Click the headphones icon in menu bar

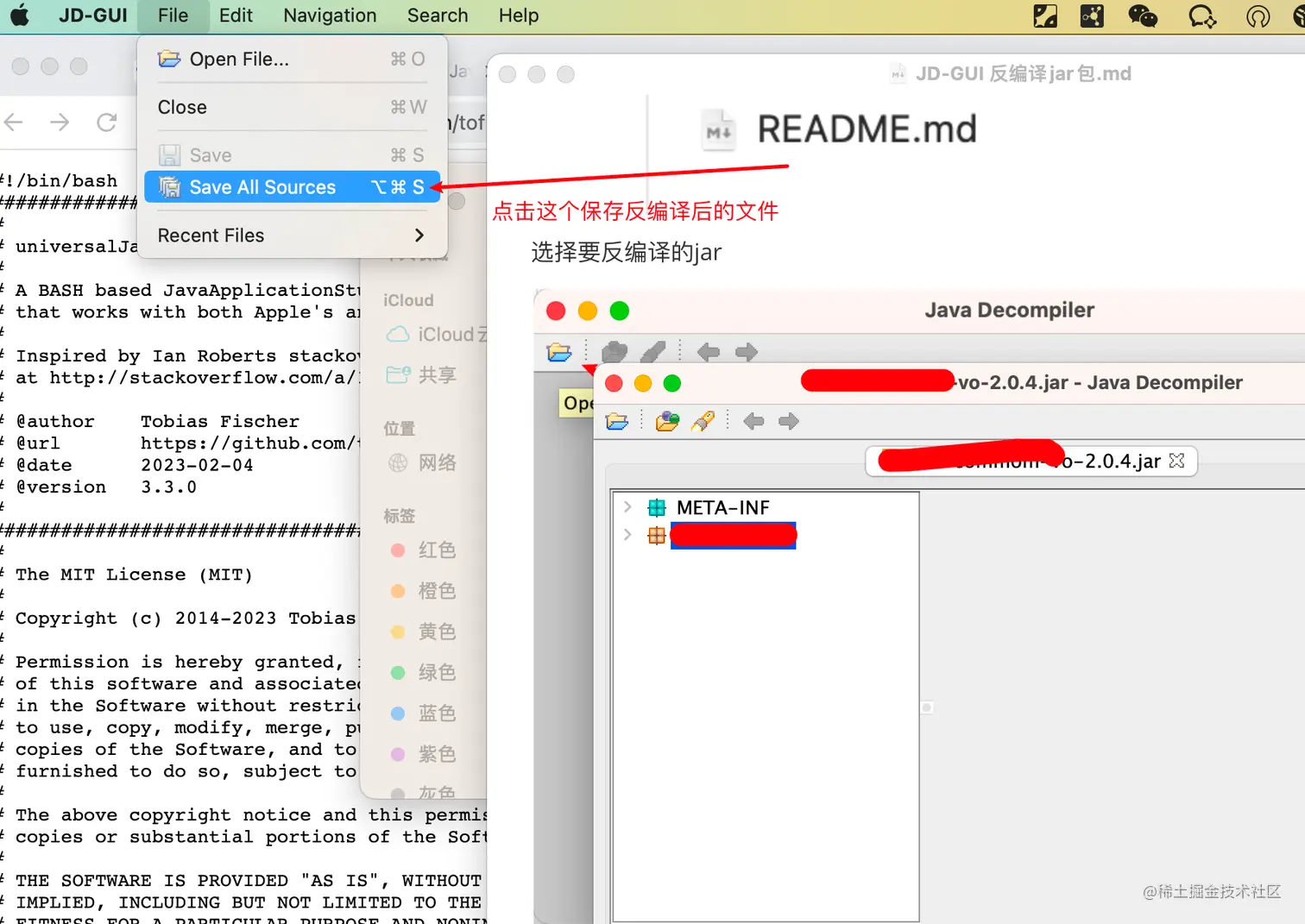(x=1258, y=16)
